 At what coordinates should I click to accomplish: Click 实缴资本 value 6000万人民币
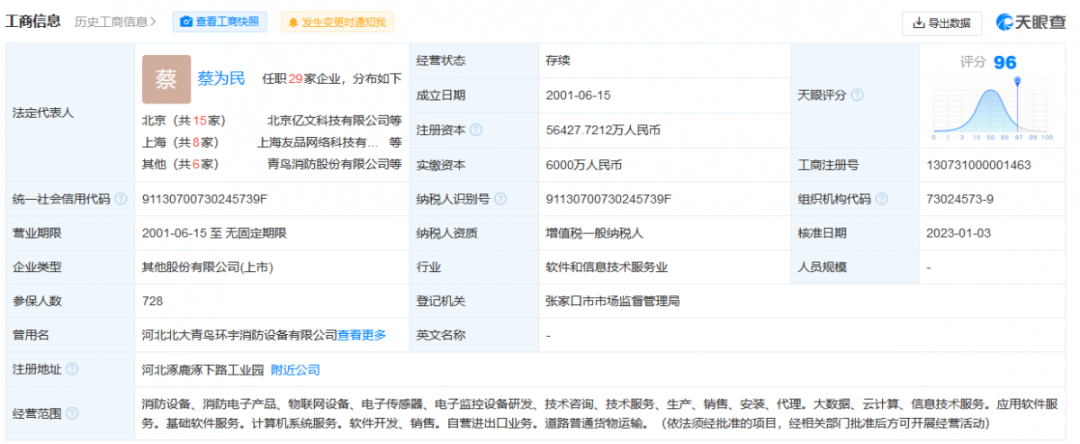pyautogui.click(x=584, y=165)
